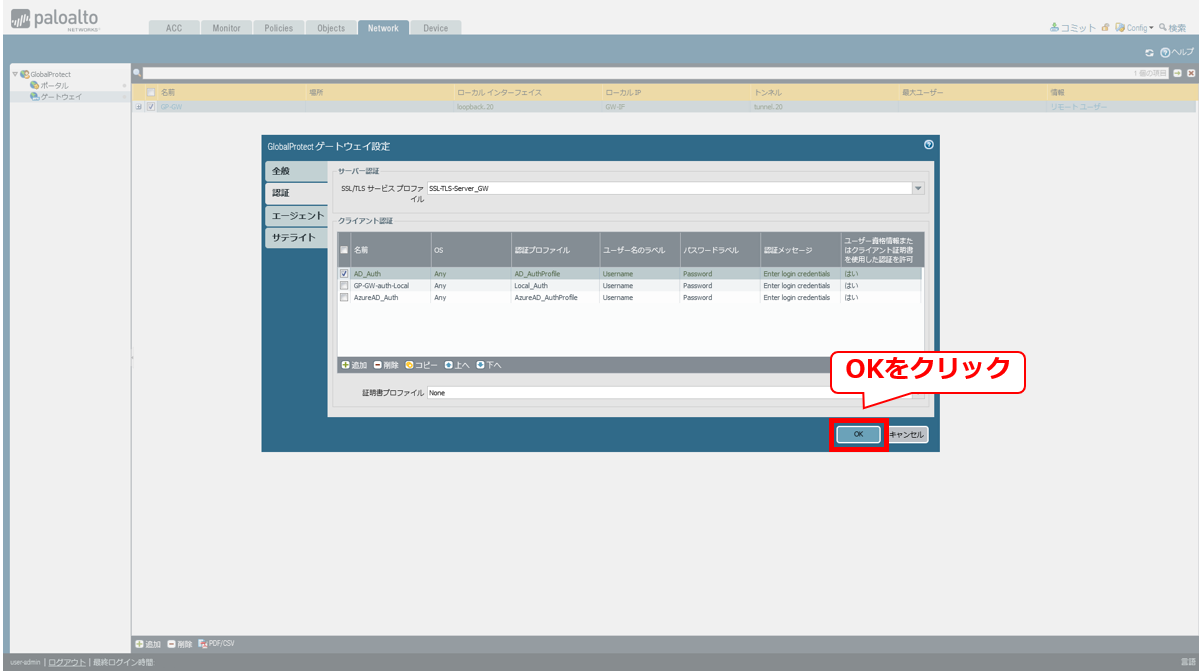Clear filter with the red X icon
Image resolution: width=1202 pixels, height=671 pixels.
click(1191, 73)
